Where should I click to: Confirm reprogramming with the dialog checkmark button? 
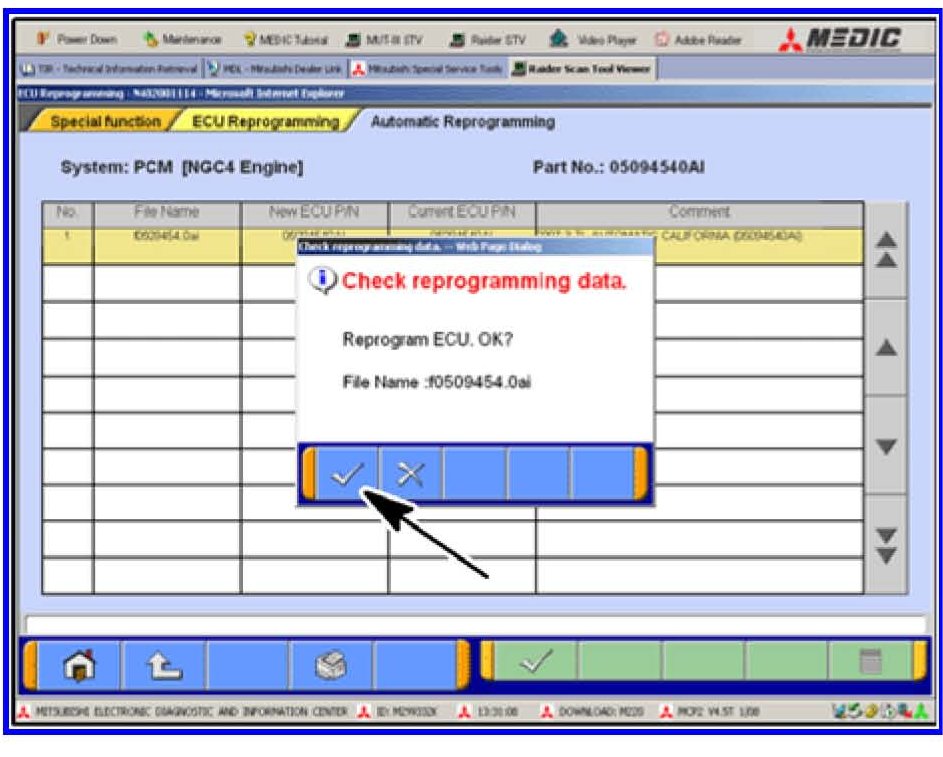pos(346,474)
